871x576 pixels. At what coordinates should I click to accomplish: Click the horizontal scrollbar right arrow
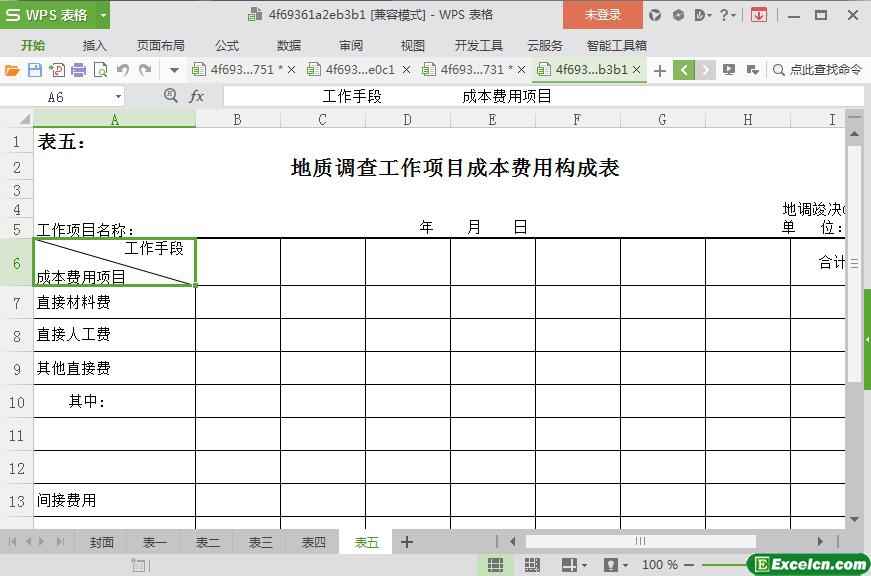[x=820, y=541]
